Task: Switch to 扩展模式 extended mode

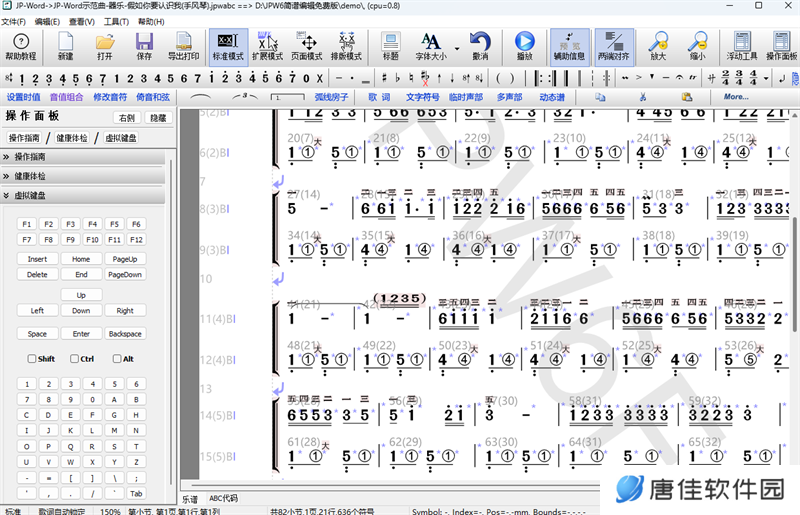Action: coord(267,47)
